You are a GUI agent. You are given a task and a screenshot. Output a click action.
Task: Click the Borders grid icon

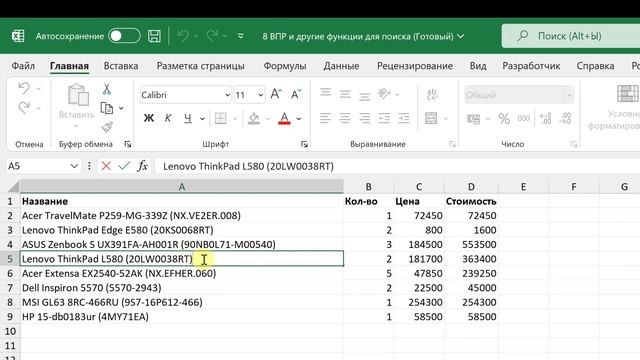pos(220,118)
